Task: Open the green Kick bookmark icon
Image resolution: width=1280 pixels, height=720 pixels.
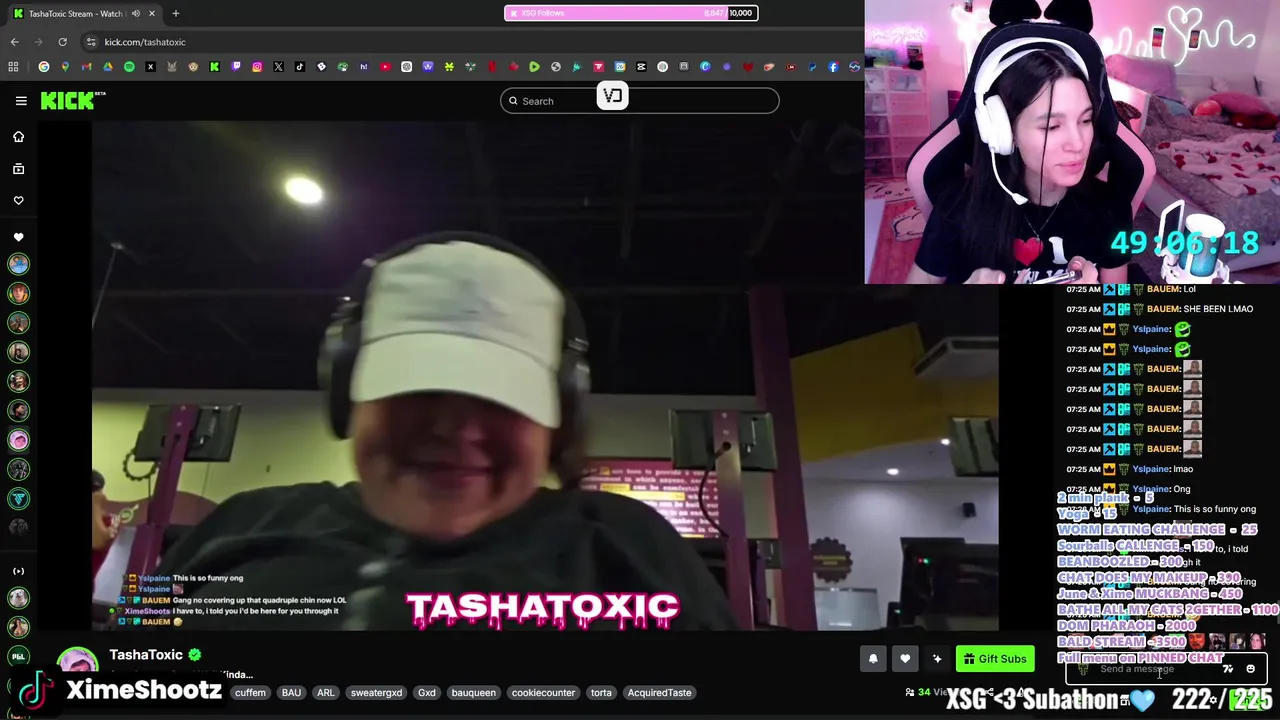Action: pos(214,67)
